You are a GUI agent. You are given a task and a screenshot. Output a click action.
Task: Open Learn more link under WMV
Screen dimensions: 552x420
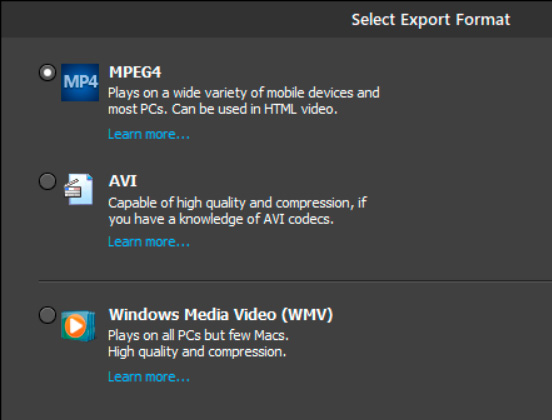pyautogui.click(x=149, y=377)
